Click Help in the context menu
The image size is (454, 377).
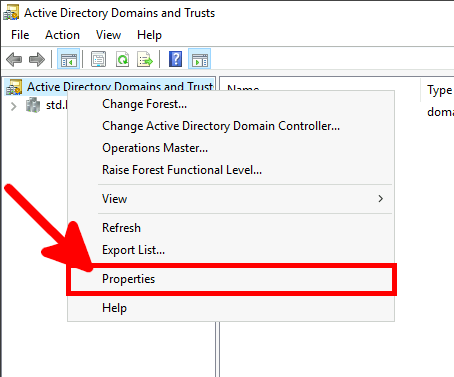point(231,308)
